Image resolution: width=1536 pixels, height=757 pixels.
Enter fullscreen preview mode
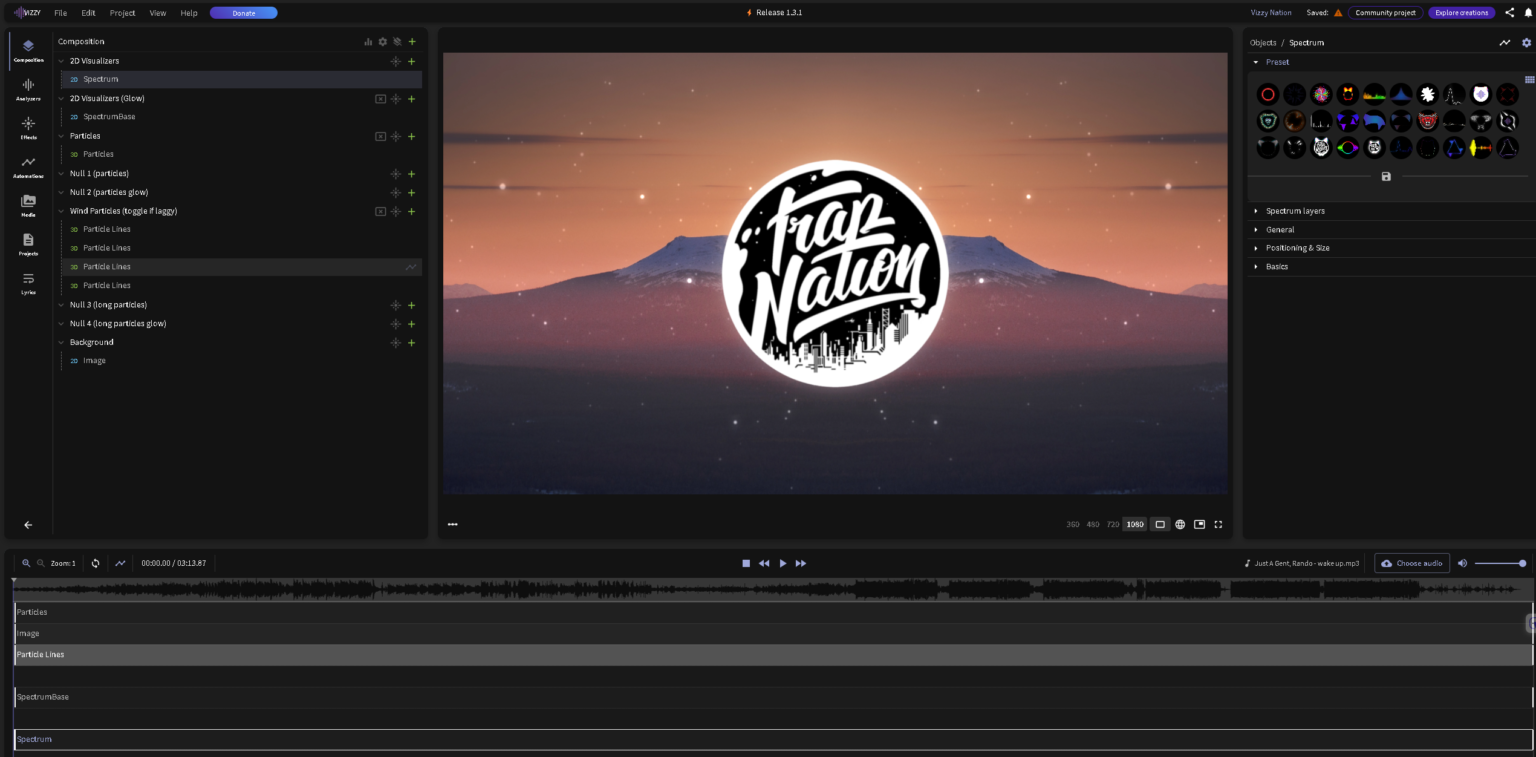pos(1218,523)
